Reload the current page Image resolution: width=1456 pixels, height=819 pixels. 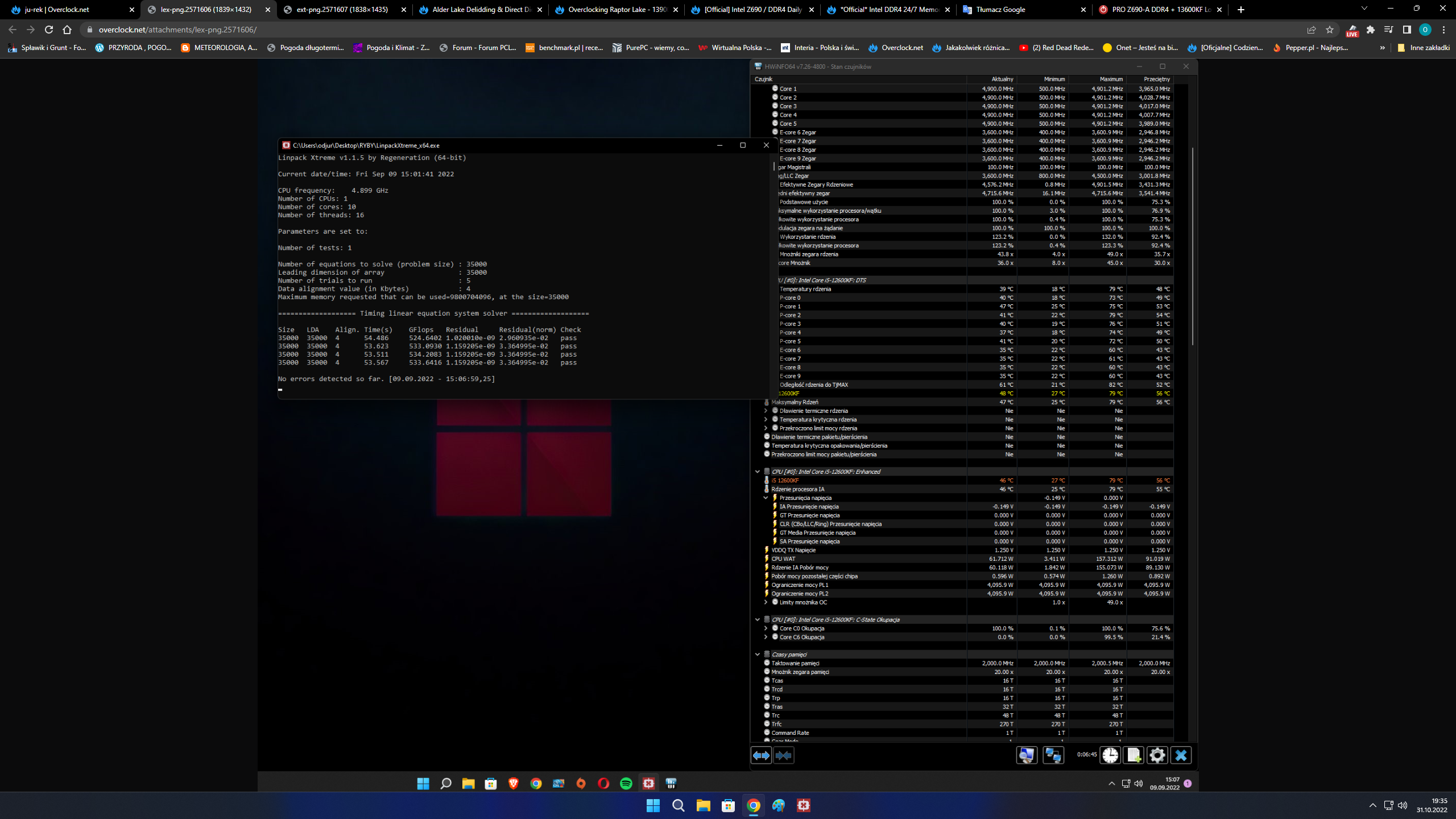[49, 30]
